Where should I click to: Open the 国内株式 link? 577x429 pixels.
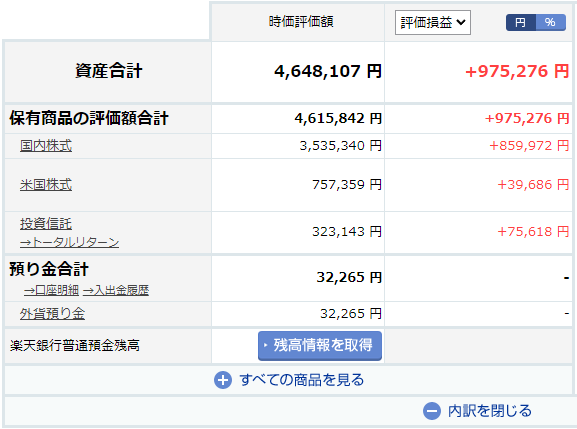tap(46, 146)
